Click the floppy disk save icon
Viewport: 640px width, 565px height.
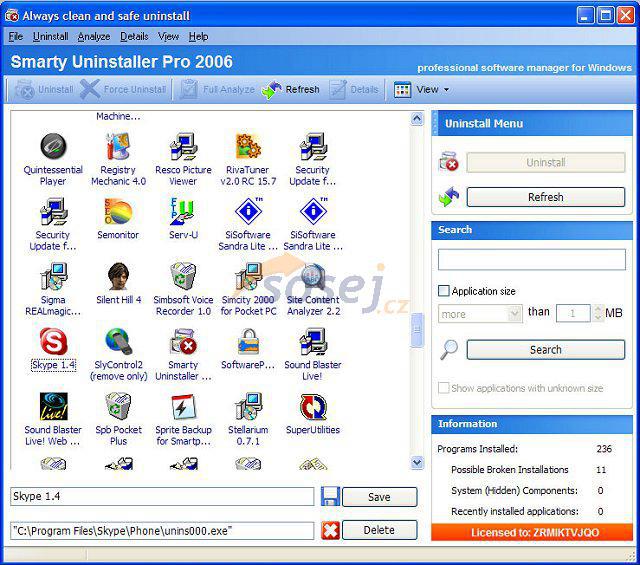(x=330, y=496)
